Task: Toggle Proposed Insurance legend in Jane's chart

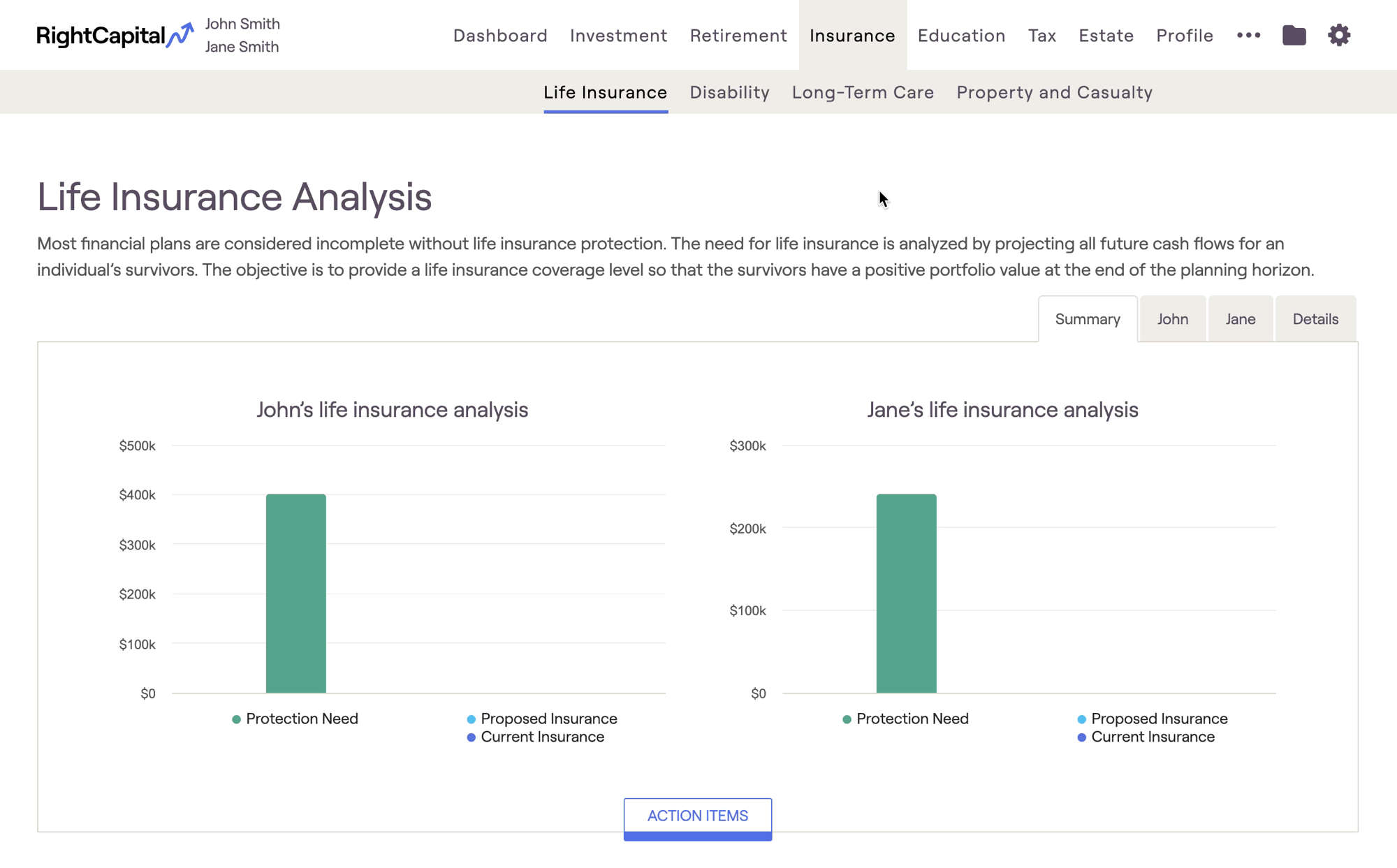Action: tap(1152, 719)
